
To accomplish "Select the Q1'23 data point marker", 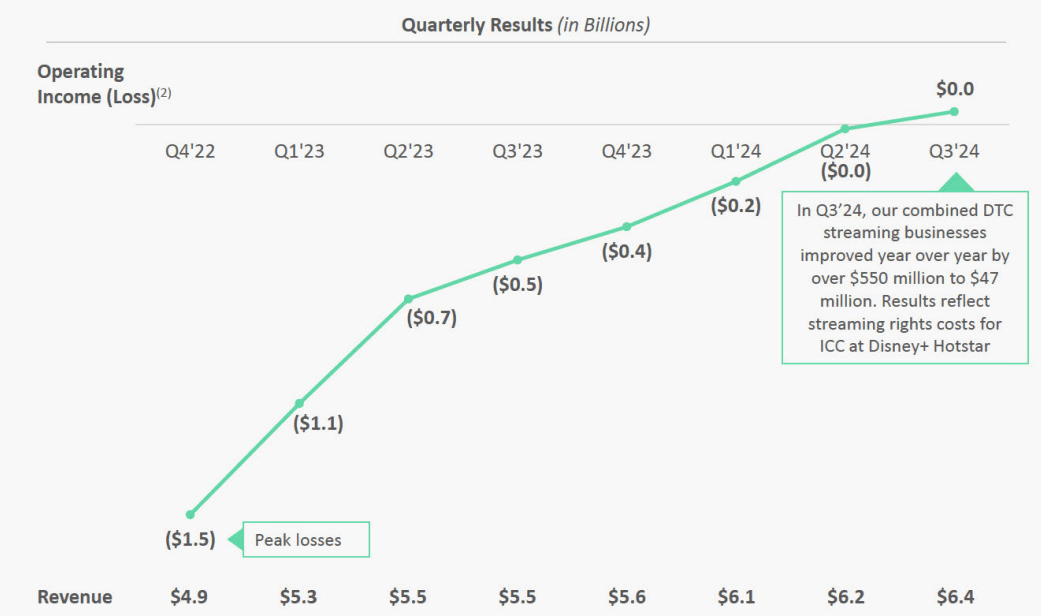I will pos(299,403).
